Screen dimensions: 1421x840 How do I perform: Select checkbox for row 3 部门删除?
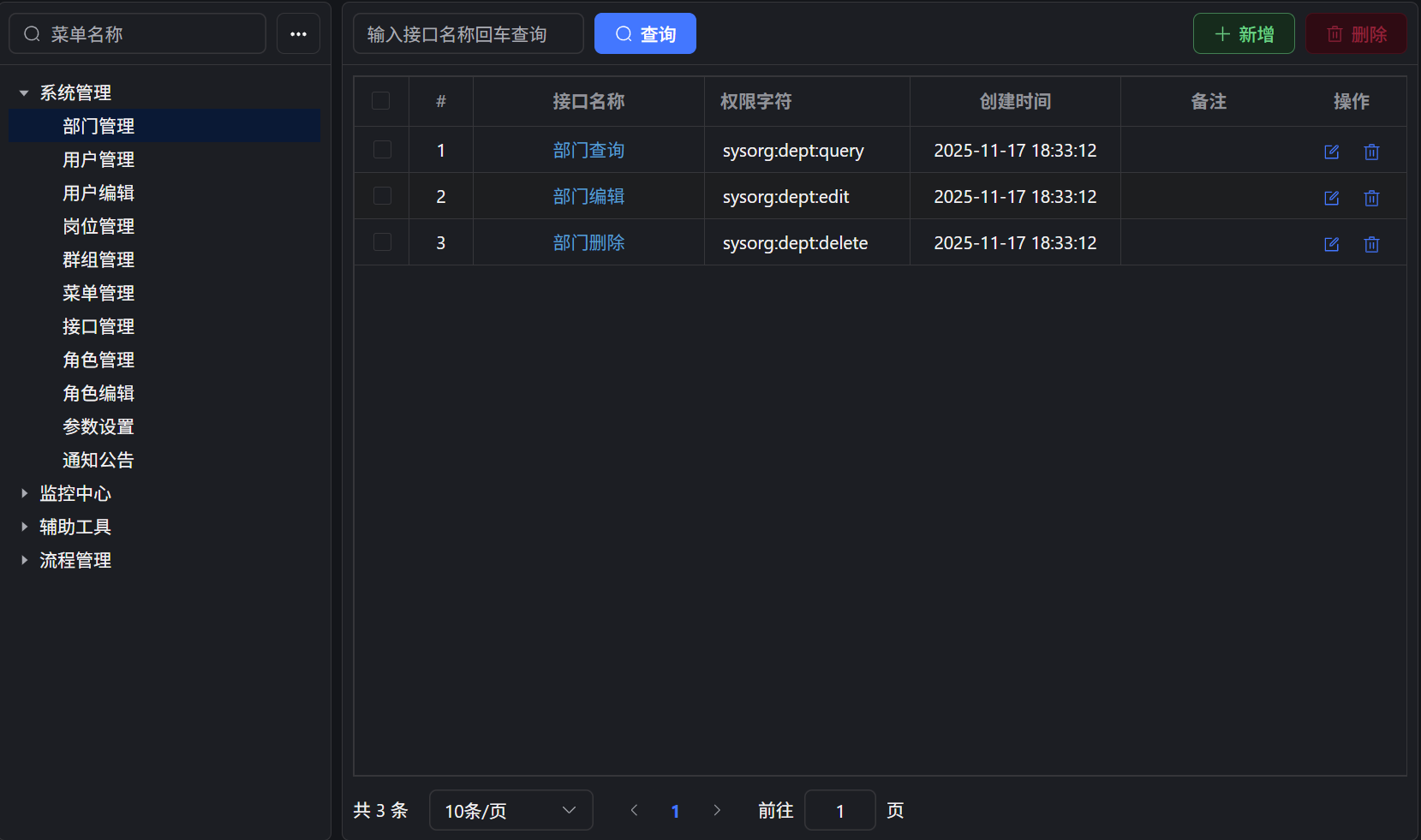click(x=382, y=242)
